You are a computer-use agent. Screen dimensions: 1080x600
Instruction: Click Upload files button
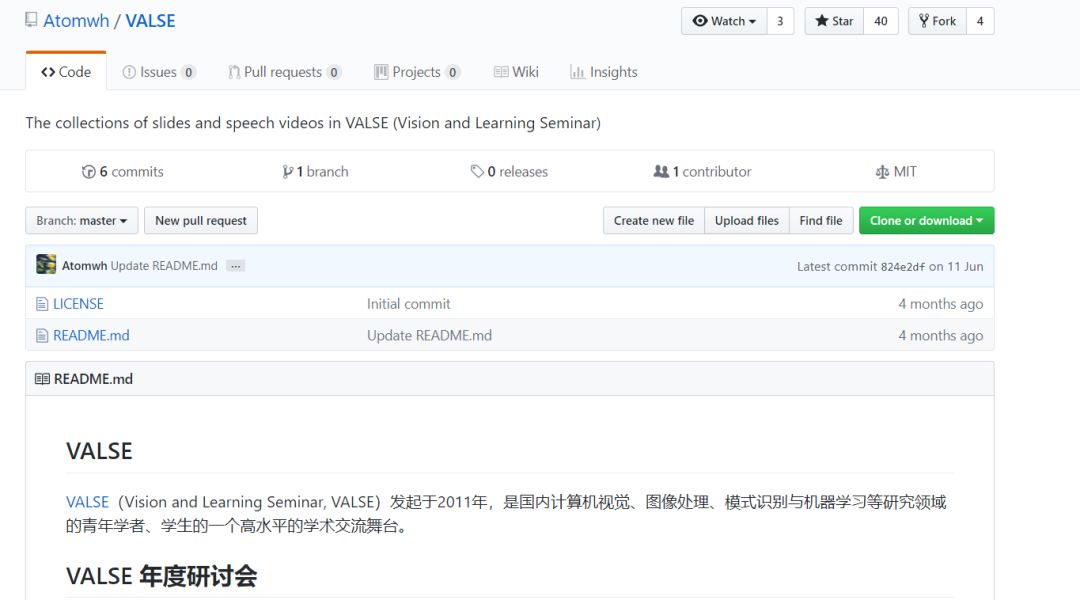tap(747, 220)
